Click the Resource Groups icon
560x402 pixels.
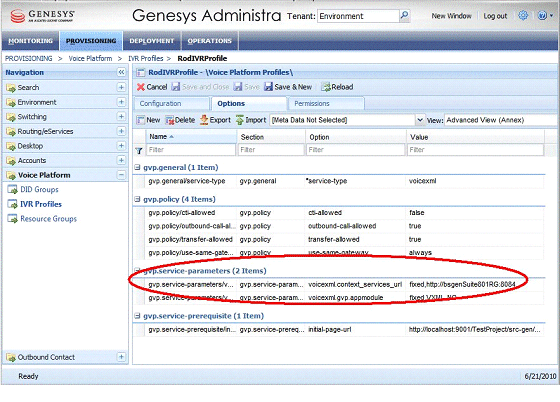[12, 218]
